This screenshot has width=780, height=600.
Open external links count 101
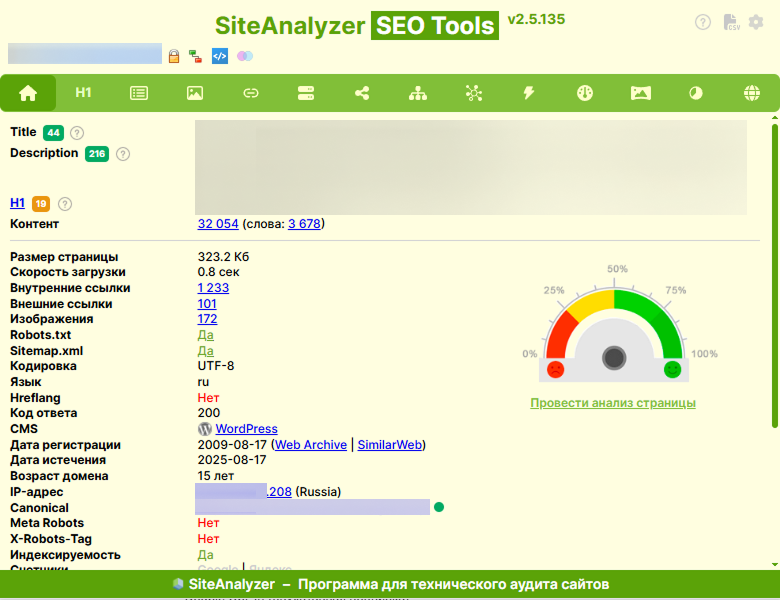(x=207, y=304)
